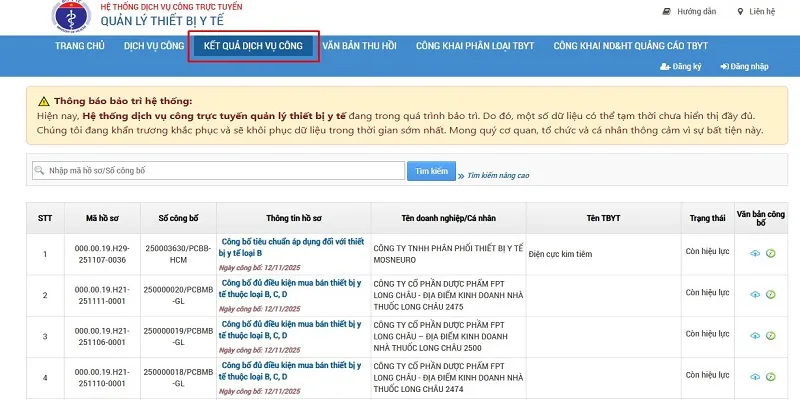Focus the mã hồ sơ search field

(x=218, y=170)
